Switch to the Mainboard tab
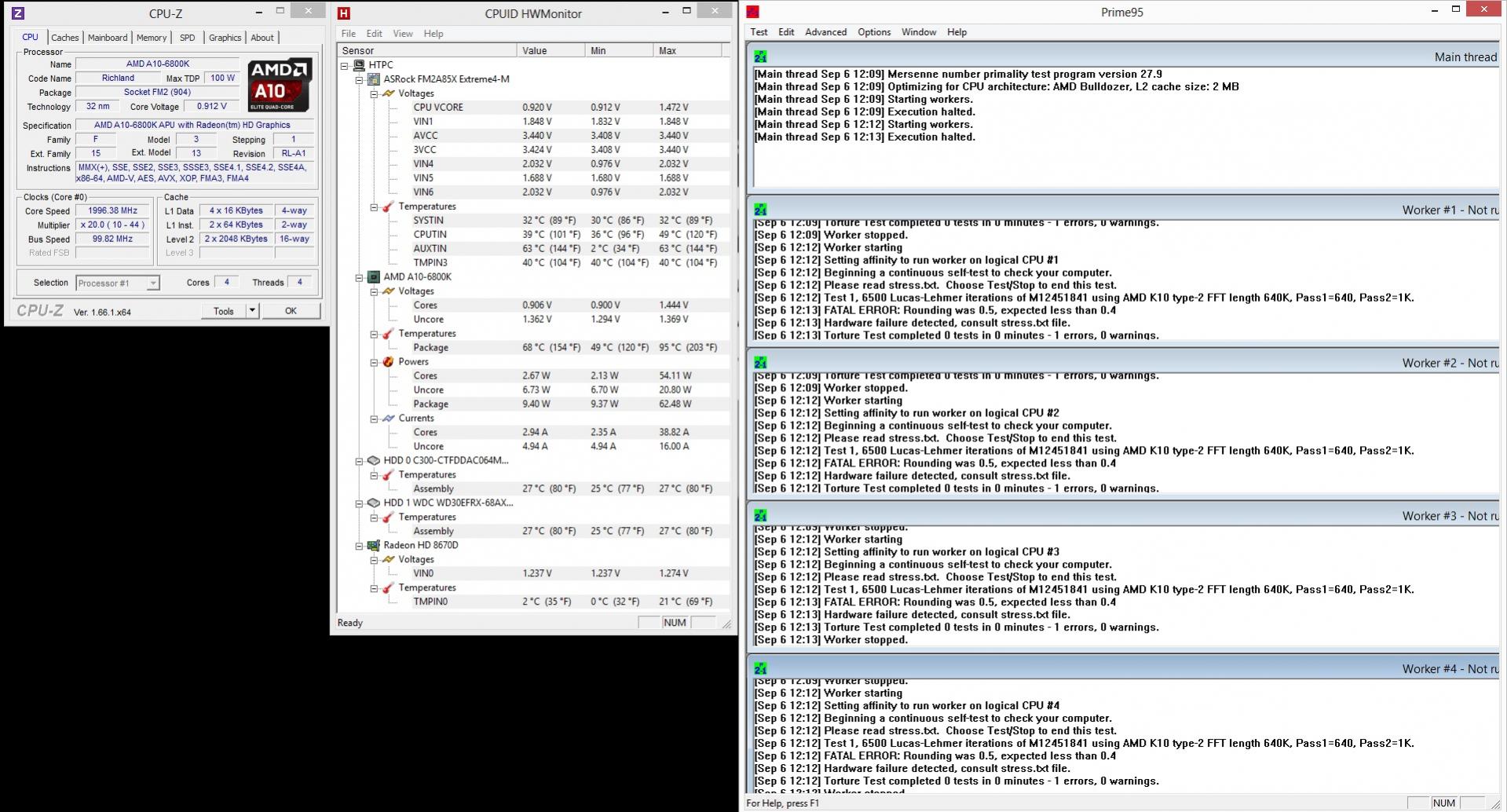The height and width of the screenshot is (812, 1507). (x=108, y=38)
